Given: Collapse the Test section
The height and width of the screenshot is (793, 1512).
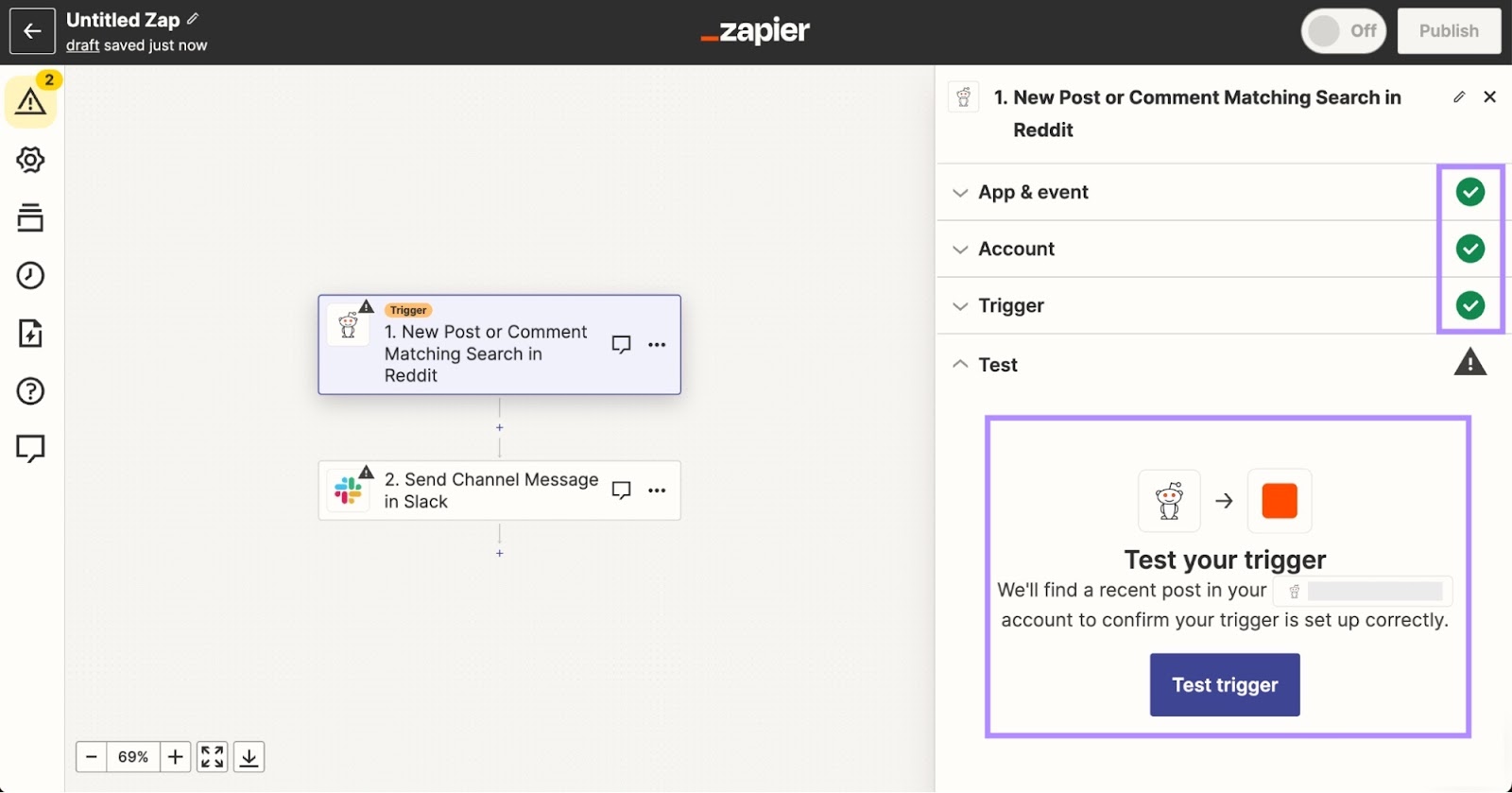Looking at the screenshot, I should pos(997,365).
